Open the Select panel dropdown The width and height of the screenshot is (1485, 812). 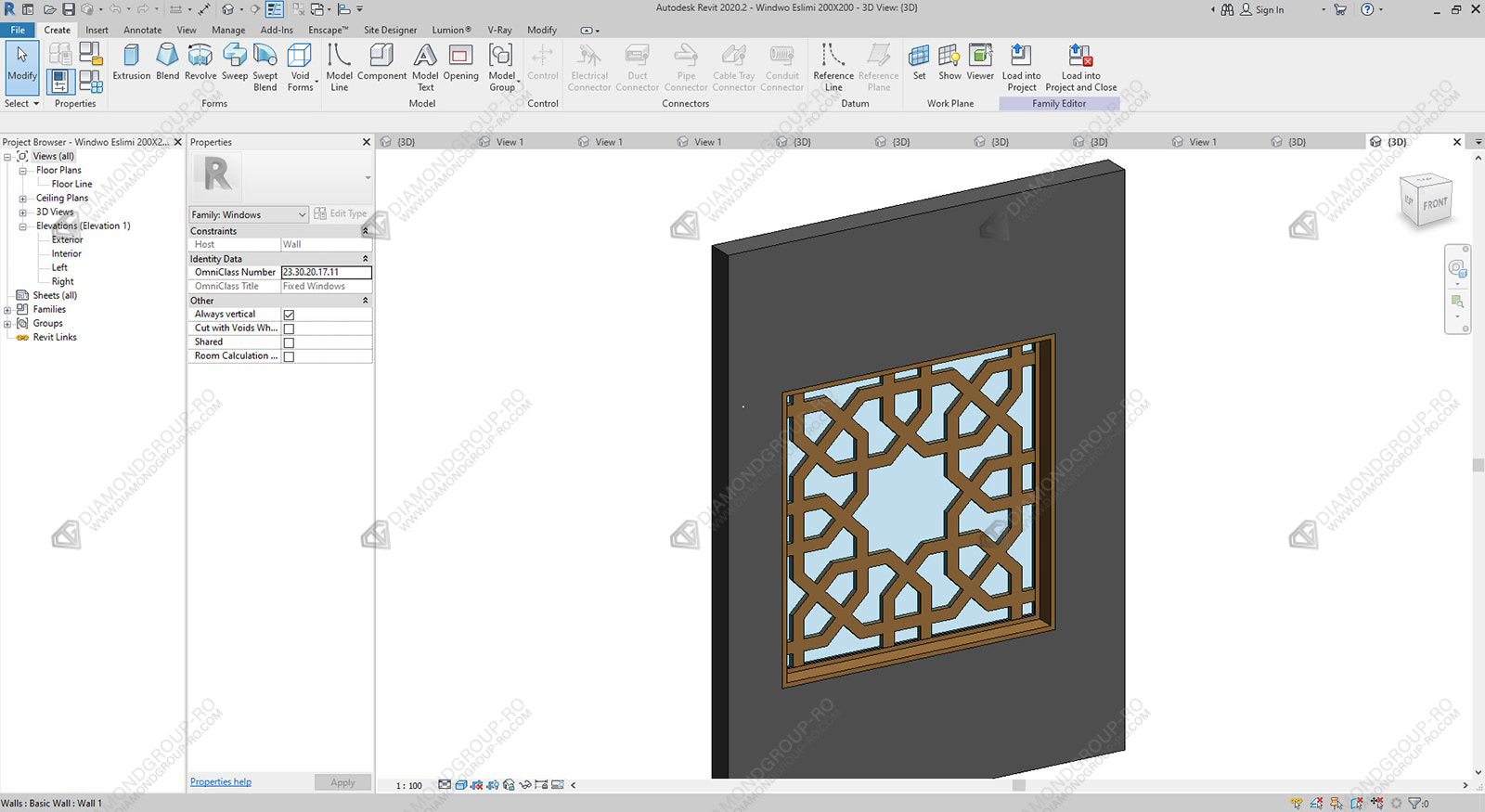coord(21,103)
